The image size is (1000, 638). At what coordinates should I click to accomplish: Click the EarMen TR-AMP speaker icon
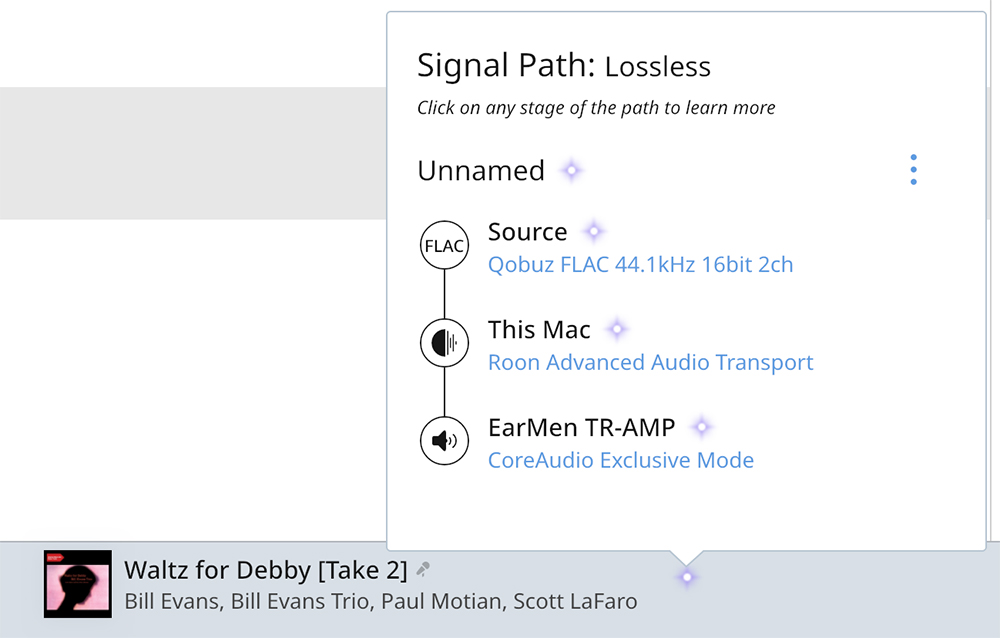click(444, 441)
